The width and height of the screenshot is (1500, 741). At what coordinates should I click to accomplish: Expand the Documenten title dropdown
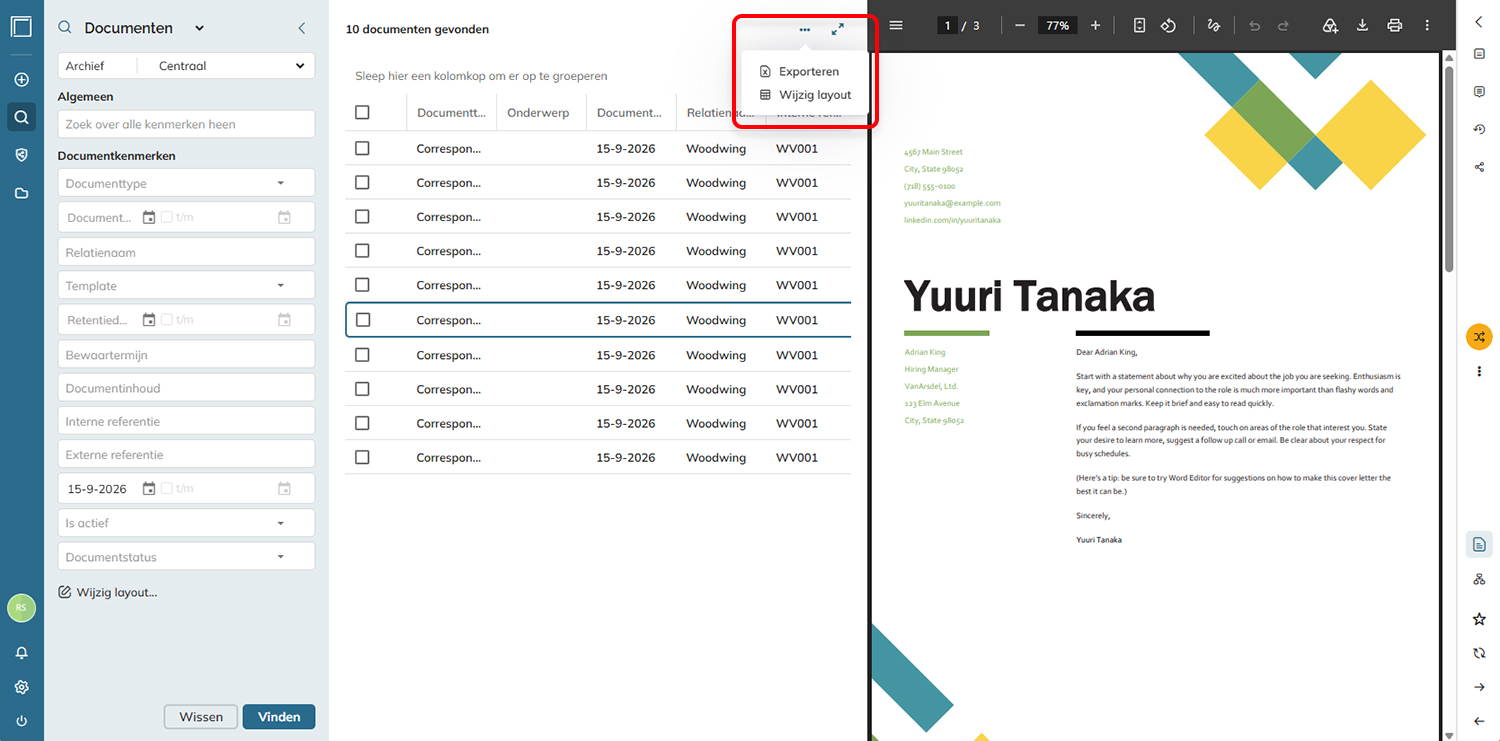click(199, 29)
